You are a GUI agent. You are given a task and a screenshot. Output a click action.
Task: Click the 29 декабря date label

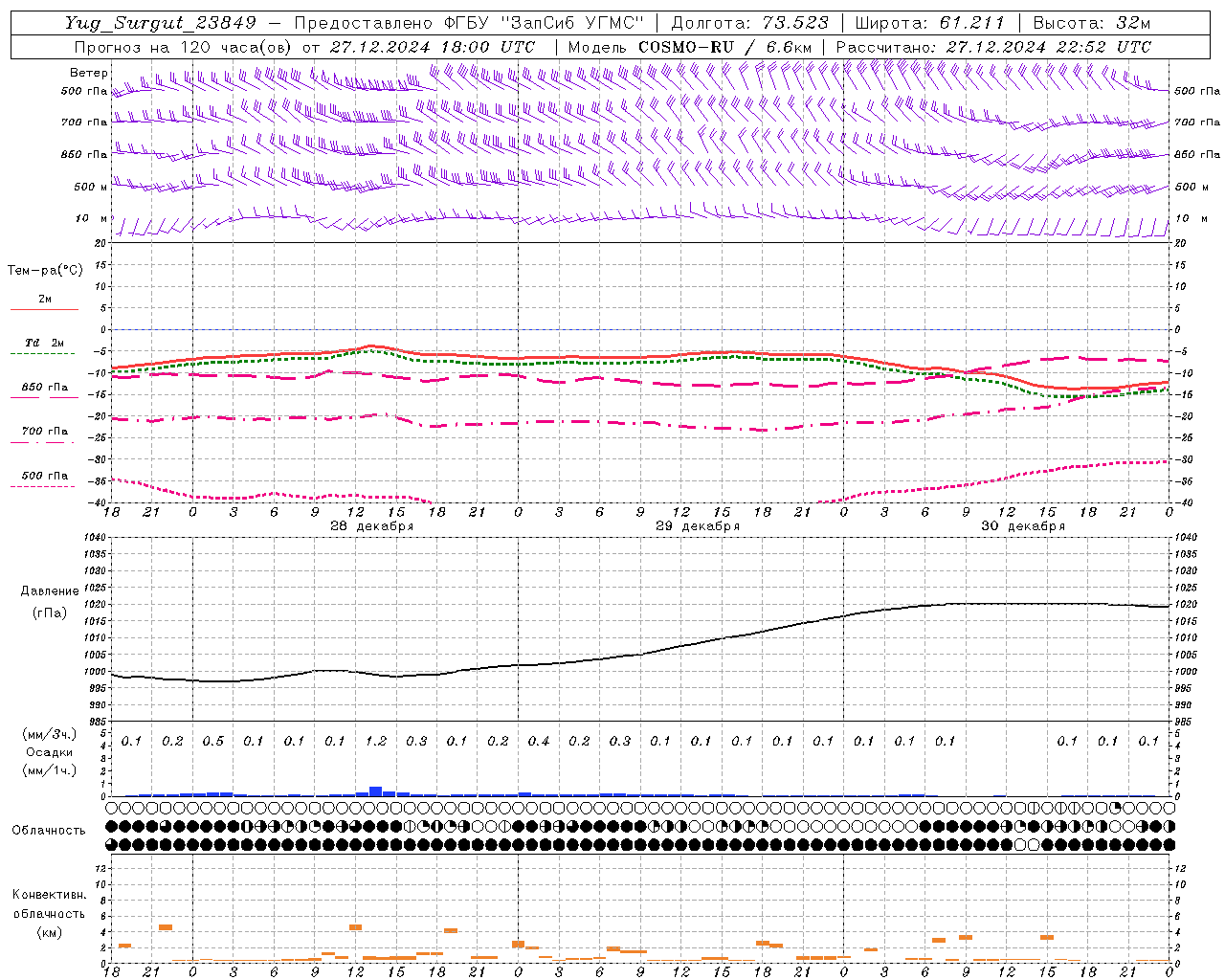pyautogui.click(x=697, y=526)
